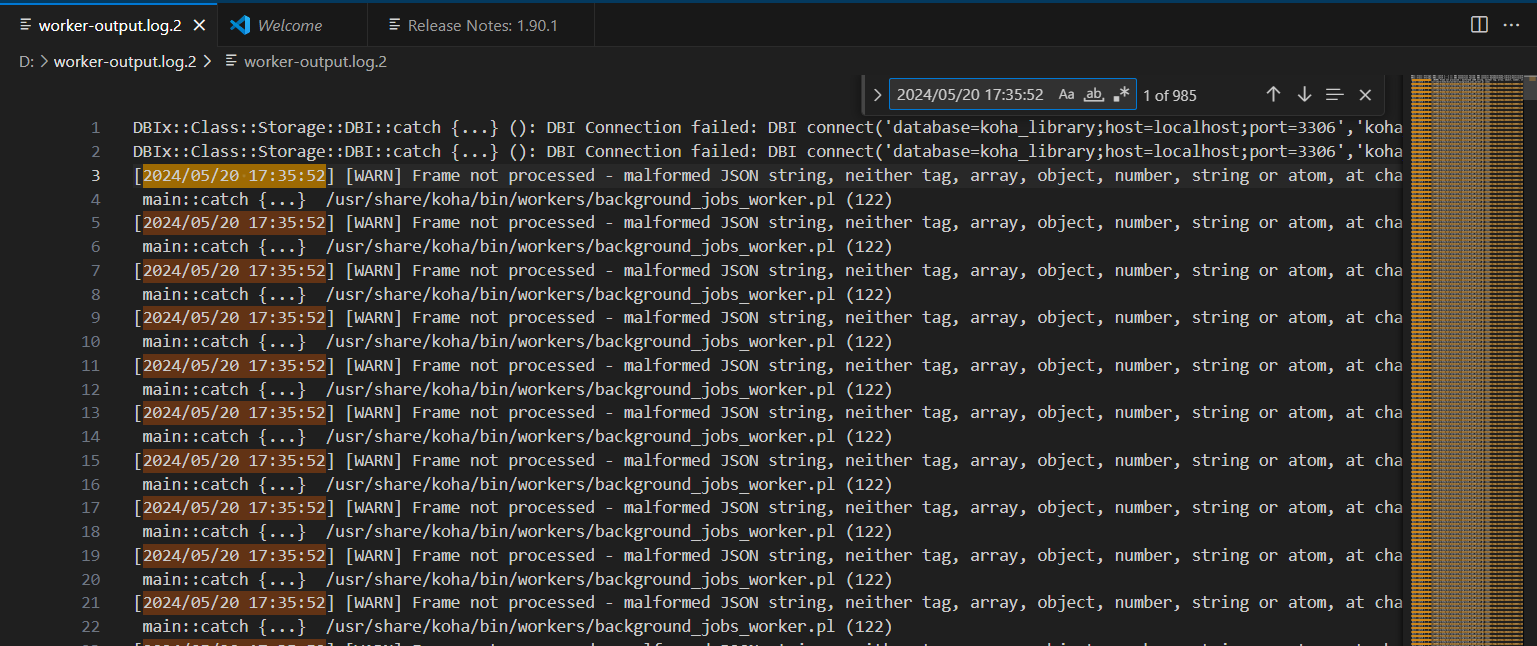Toggle Match Whole Word option

click(1094, 94)
